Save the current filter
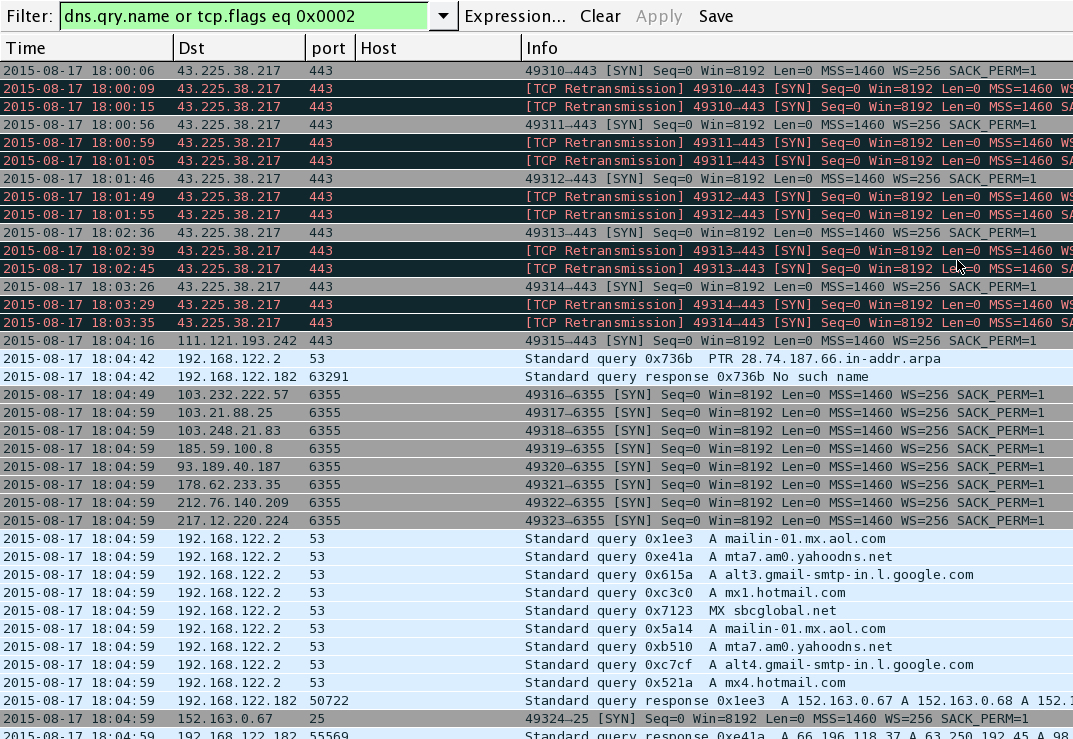Viewport: 1073px width, 739px height. point(715,16)
